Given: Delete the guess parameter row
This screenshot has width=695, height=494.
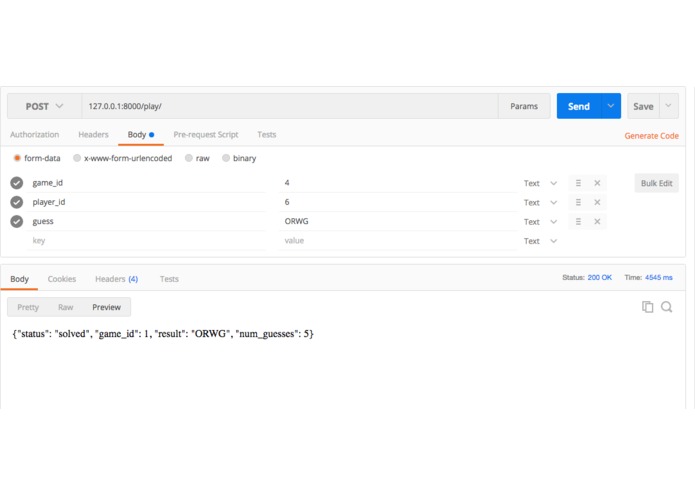Looking at the screenshot, I should pyautogui.click(x=597, y=222).
